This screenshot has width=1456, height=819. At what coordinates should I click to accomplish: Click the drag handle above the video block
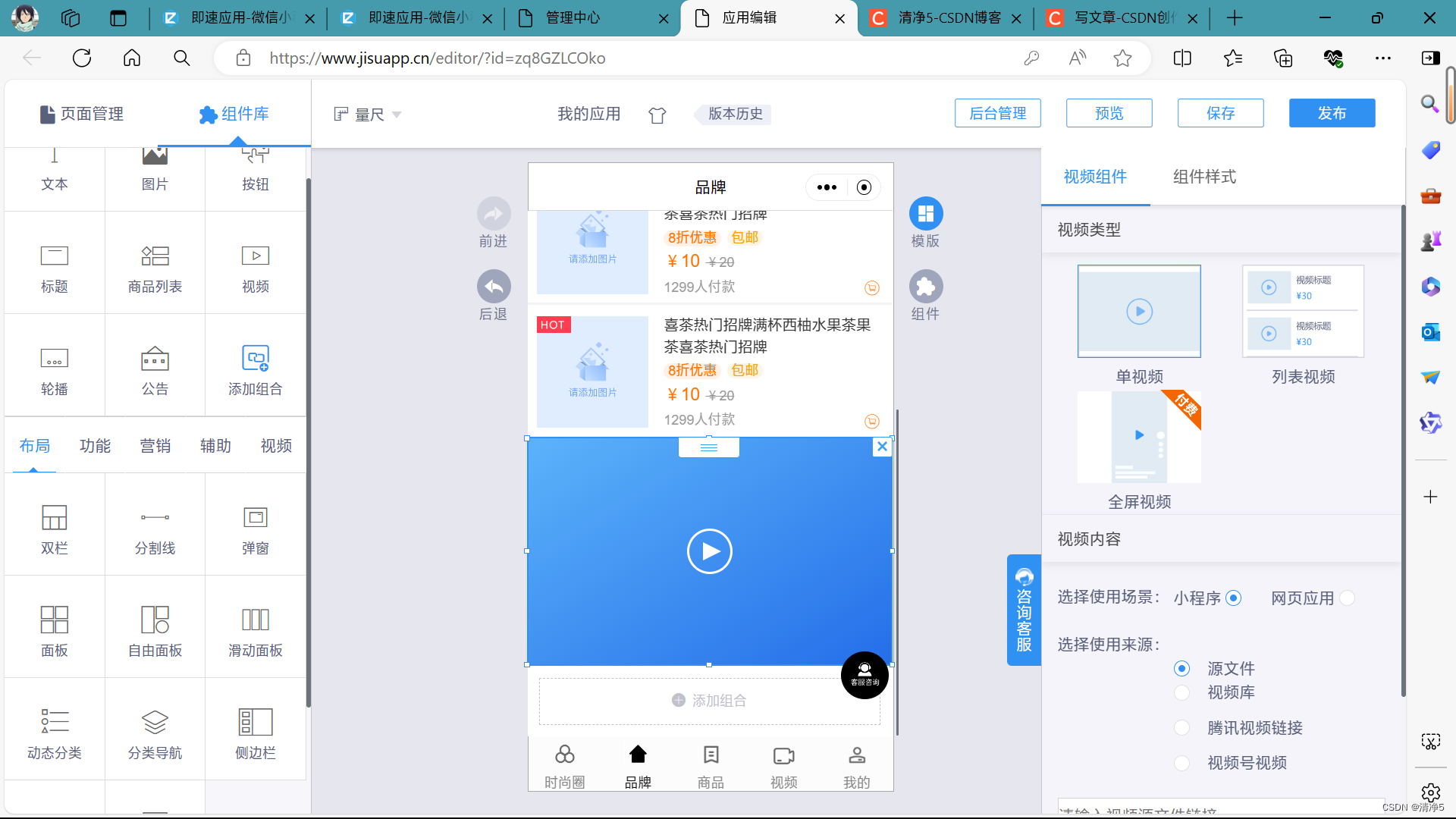coord(708,447)
